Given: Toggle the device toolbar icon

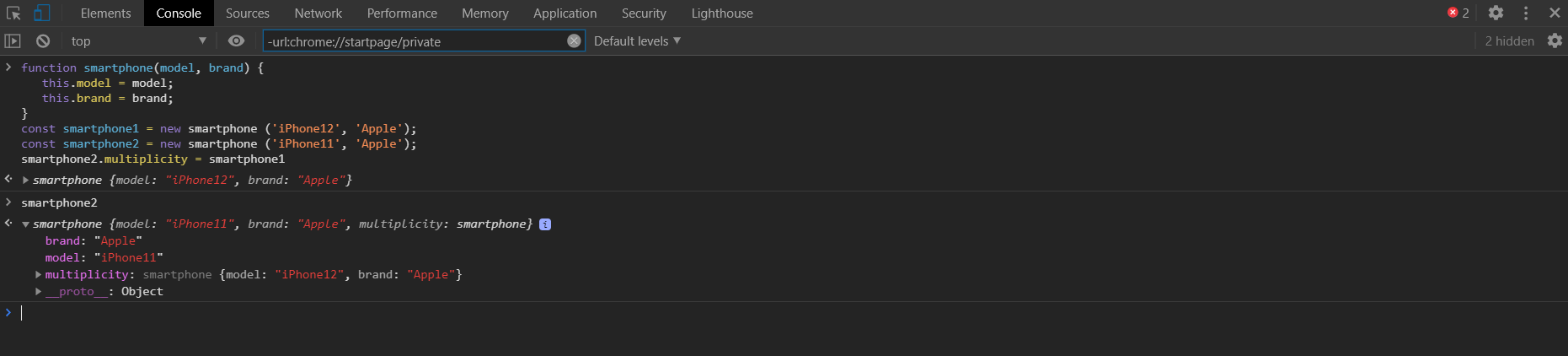Looking at the screenshot, I should pos(41,13).
